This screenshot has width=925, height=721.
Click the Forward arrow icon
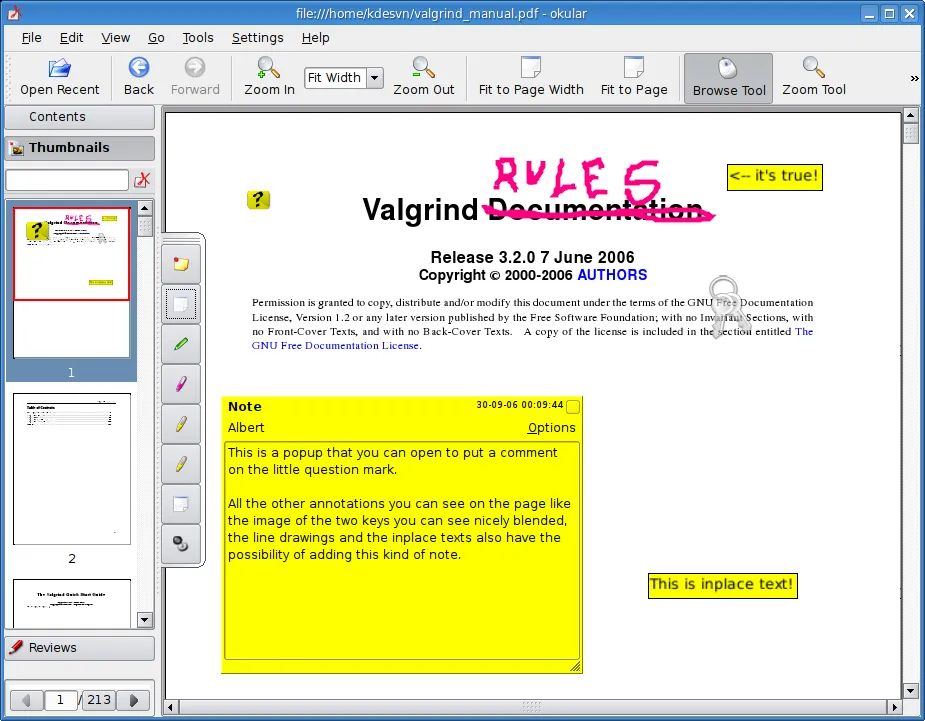195,67
